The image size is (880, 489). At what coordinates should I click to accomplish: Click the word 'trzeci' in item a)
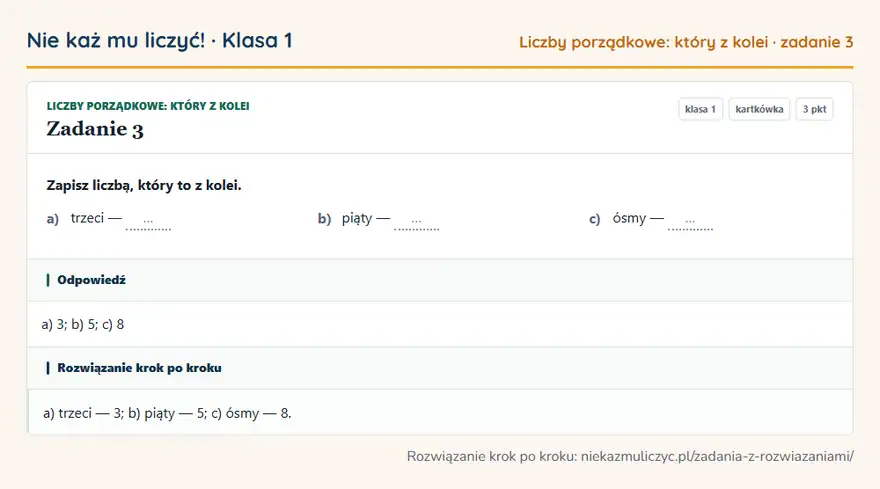pyautogui.click(x=87, y=218)
